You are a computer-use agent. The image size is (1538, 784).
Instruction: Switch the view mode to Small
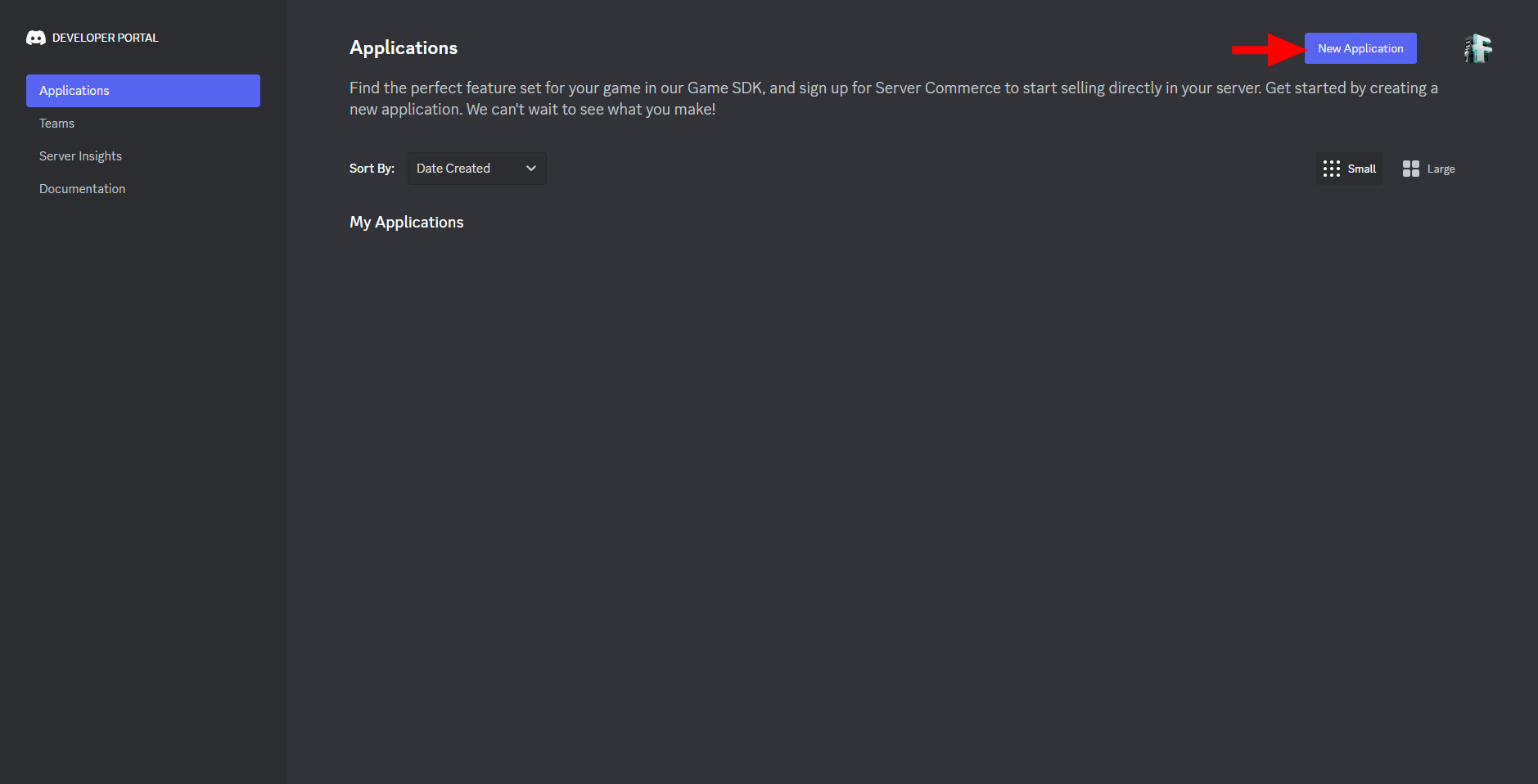(x=1348, y=168)
